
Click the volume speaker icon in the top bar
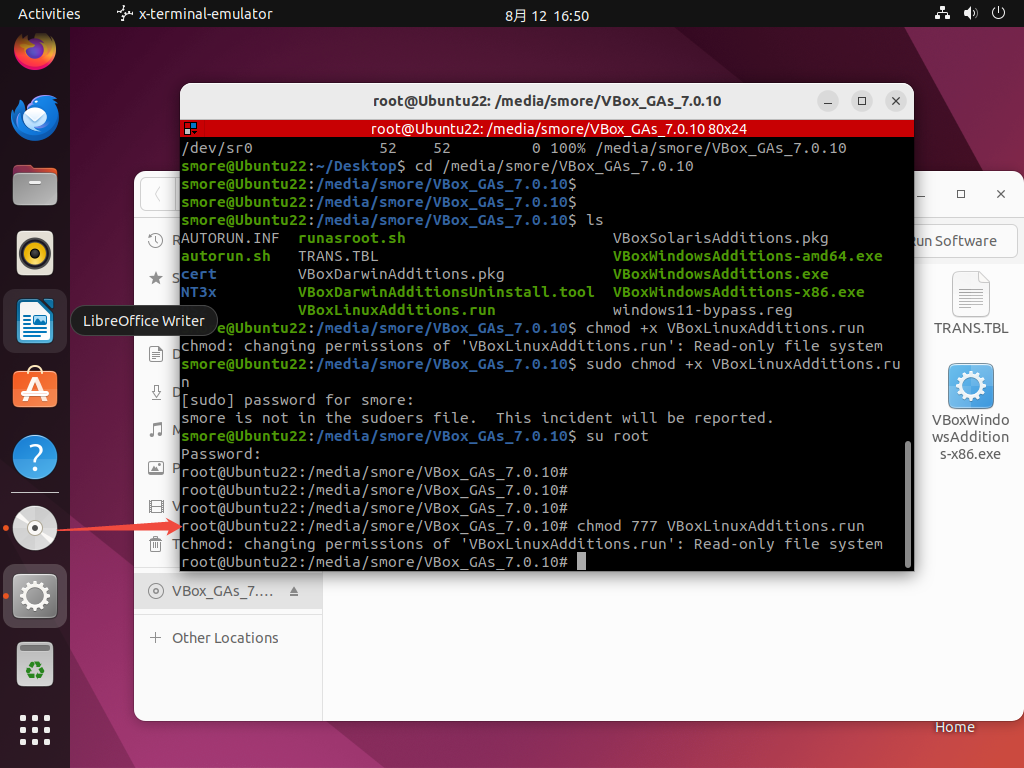970,13
